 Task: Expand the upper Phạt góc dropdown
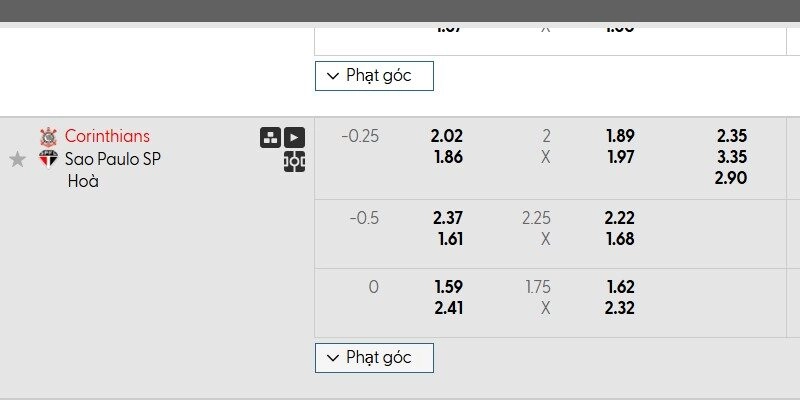pyautogui.click(x=374, y=75)
